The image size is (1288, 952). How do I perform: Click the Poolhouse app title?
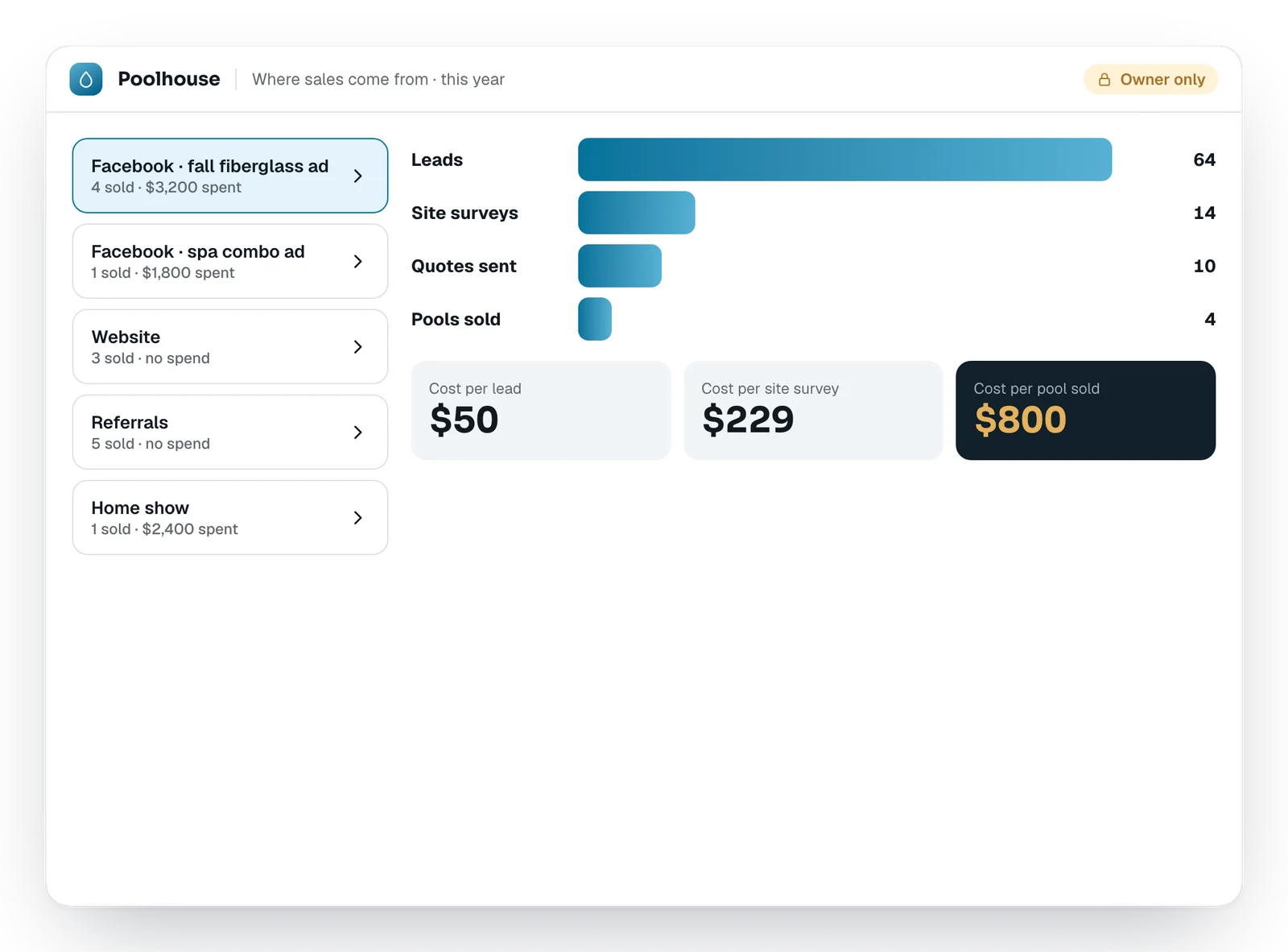click(169, 79)
